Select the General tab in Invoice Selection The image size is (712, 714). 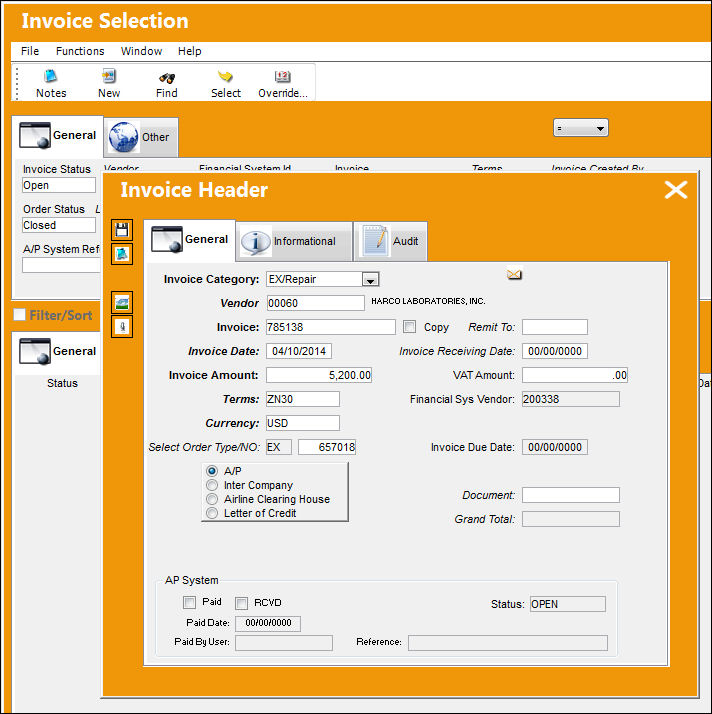(57, 136)
